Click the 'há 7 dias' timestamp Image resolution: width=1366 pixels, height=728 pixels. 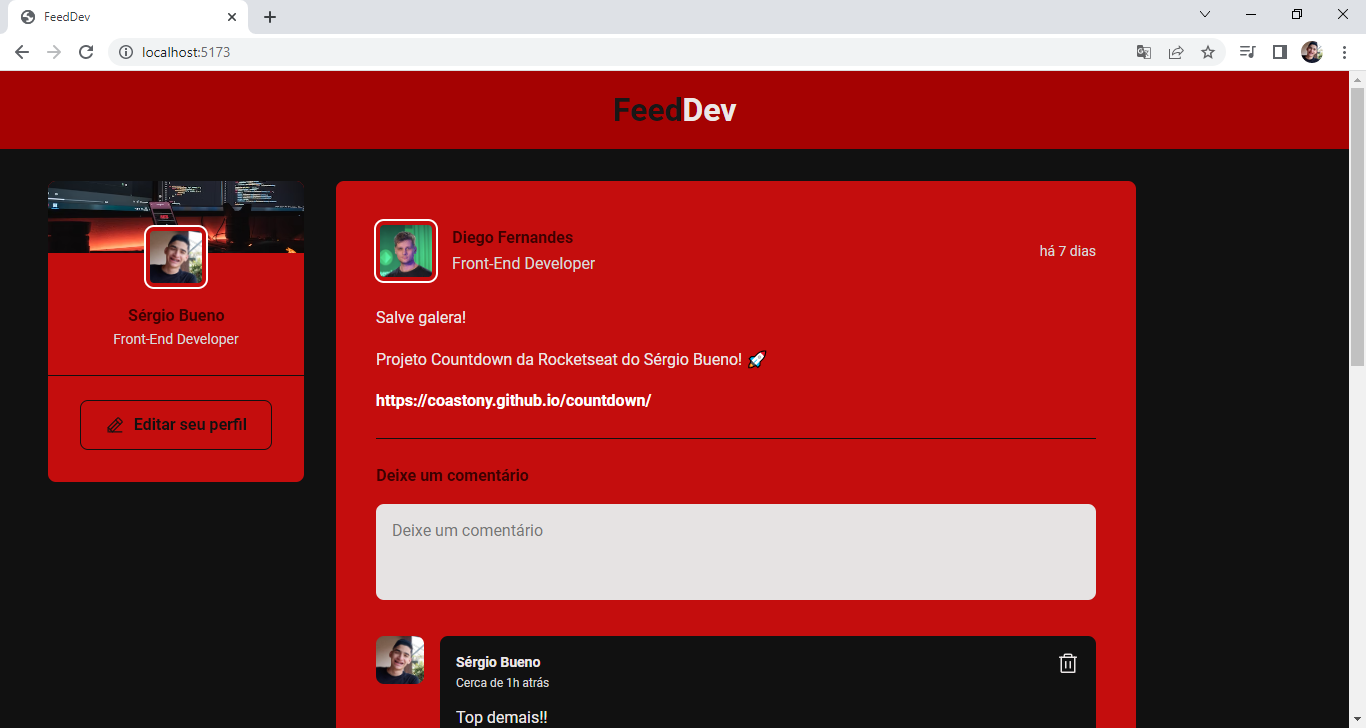pyautogui.click(x=1068, y=251)
